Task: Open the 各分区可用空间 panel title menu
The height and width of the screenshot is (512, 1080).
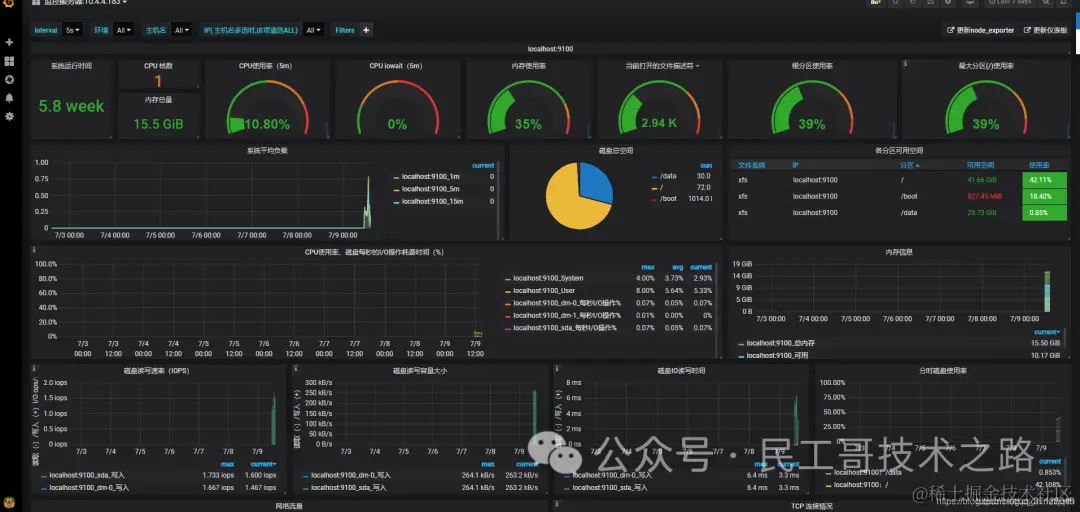Action: tap(898, 151)
